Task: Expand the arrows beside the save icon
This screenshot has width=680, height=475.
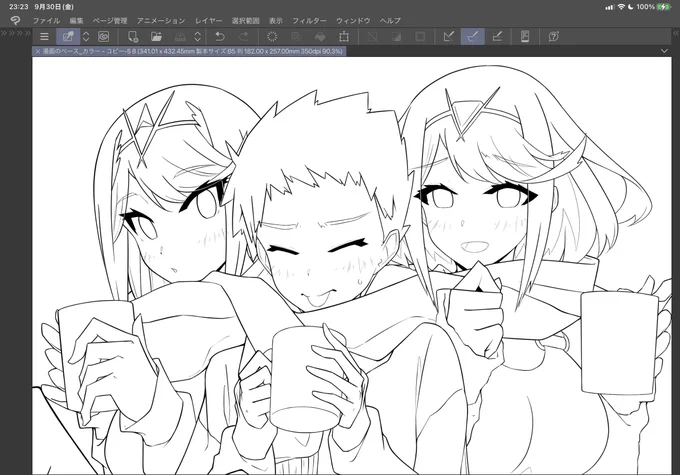Action: coord(198,37)
